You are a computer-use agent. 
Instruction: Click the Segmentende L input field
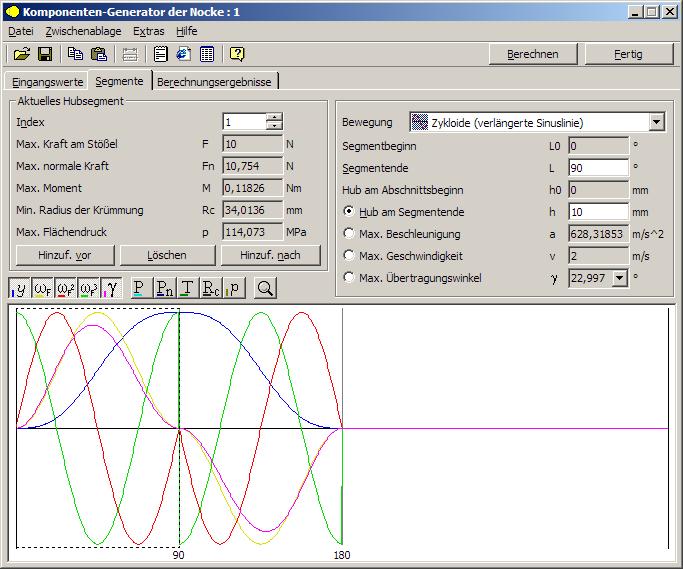pos(597,168)
